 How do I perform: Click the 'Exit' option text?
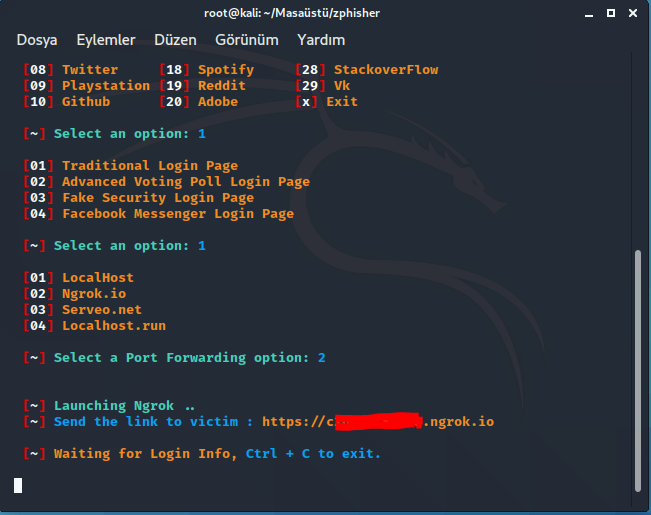pyautogui.click(x=342, y=101)
